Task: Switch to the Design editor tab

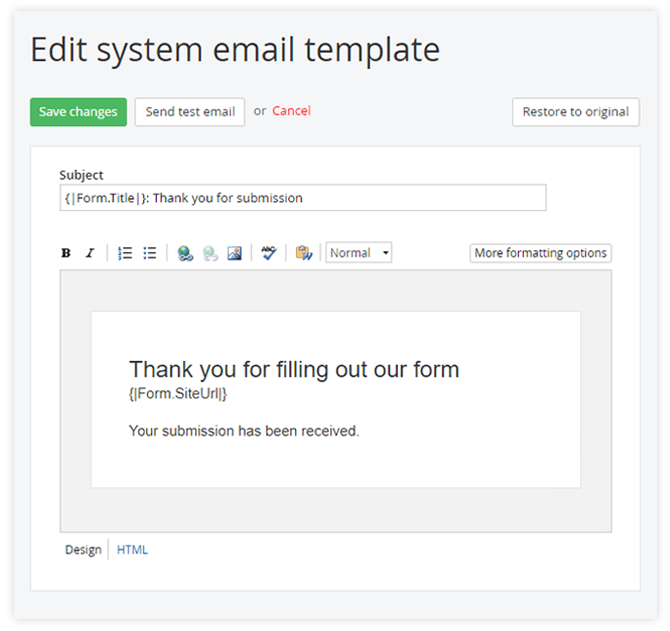Action: pyautogui.click(x=83, y=549)
